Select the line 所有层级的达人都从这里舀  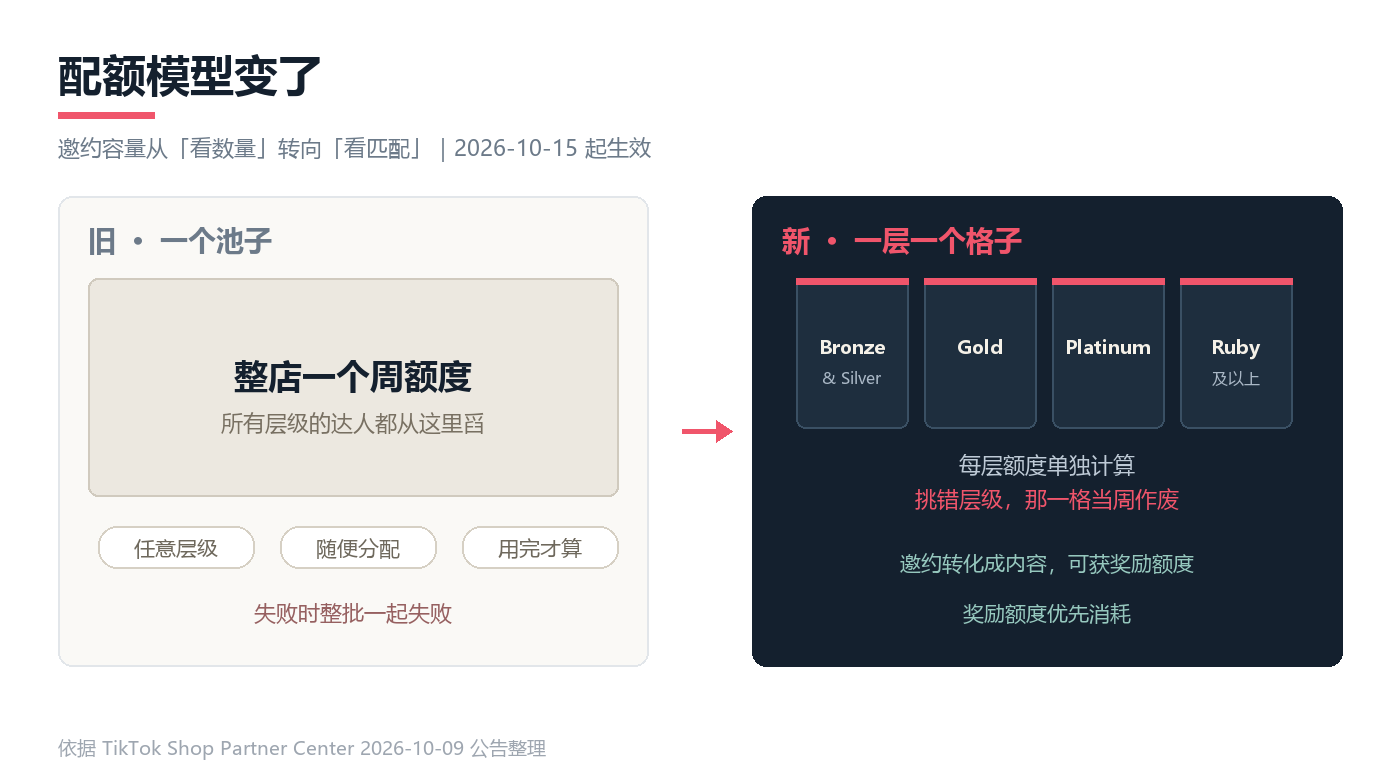point(353,424)
